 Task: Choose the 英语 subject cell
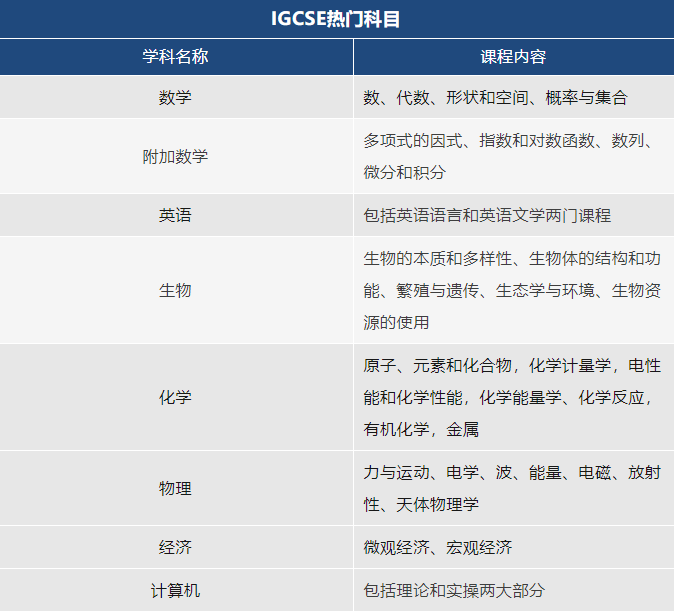[x=176, y=215]
